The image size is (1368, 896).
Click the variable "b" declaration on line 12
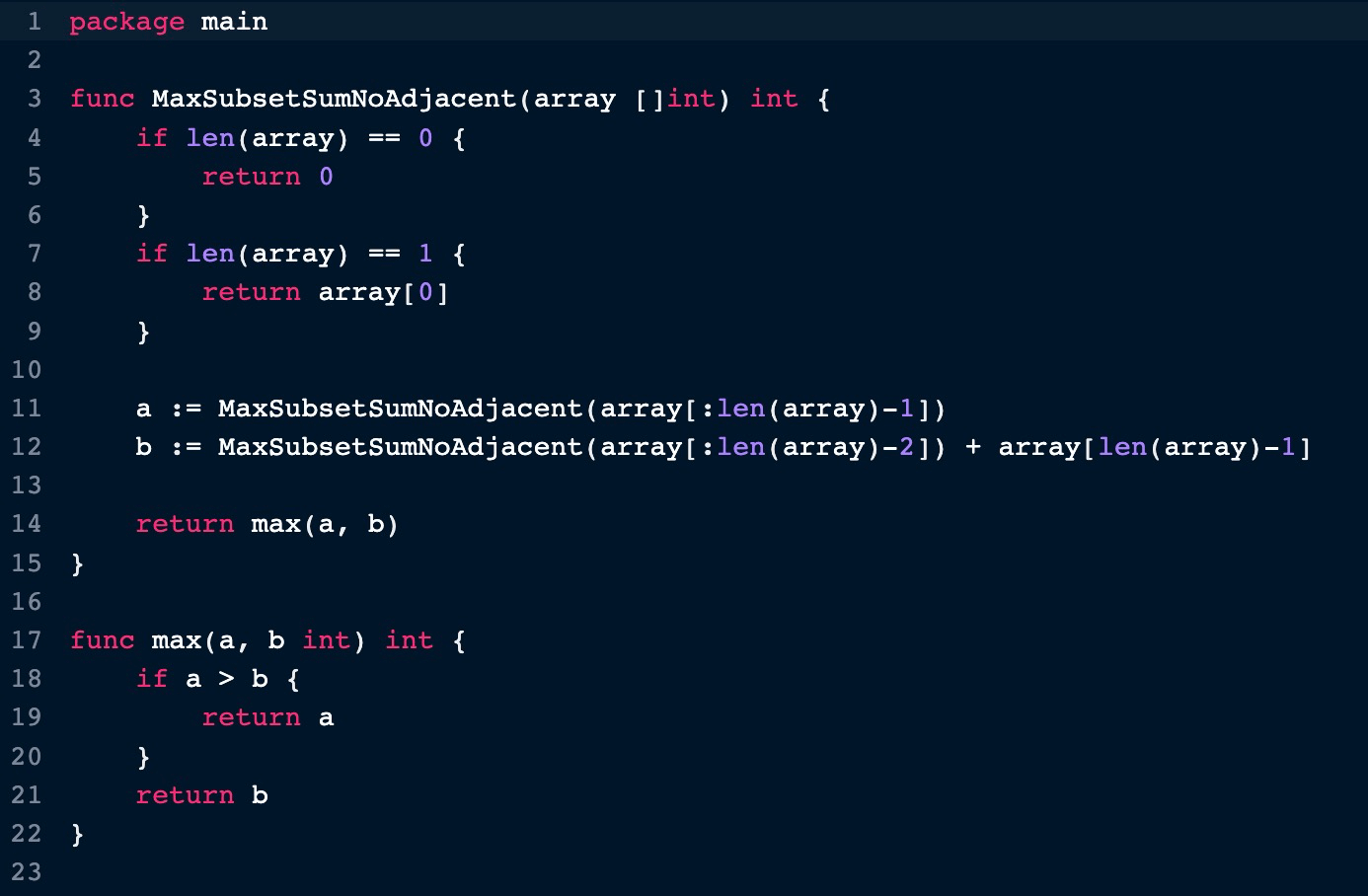pyautogui.click(x=144, y=447)
